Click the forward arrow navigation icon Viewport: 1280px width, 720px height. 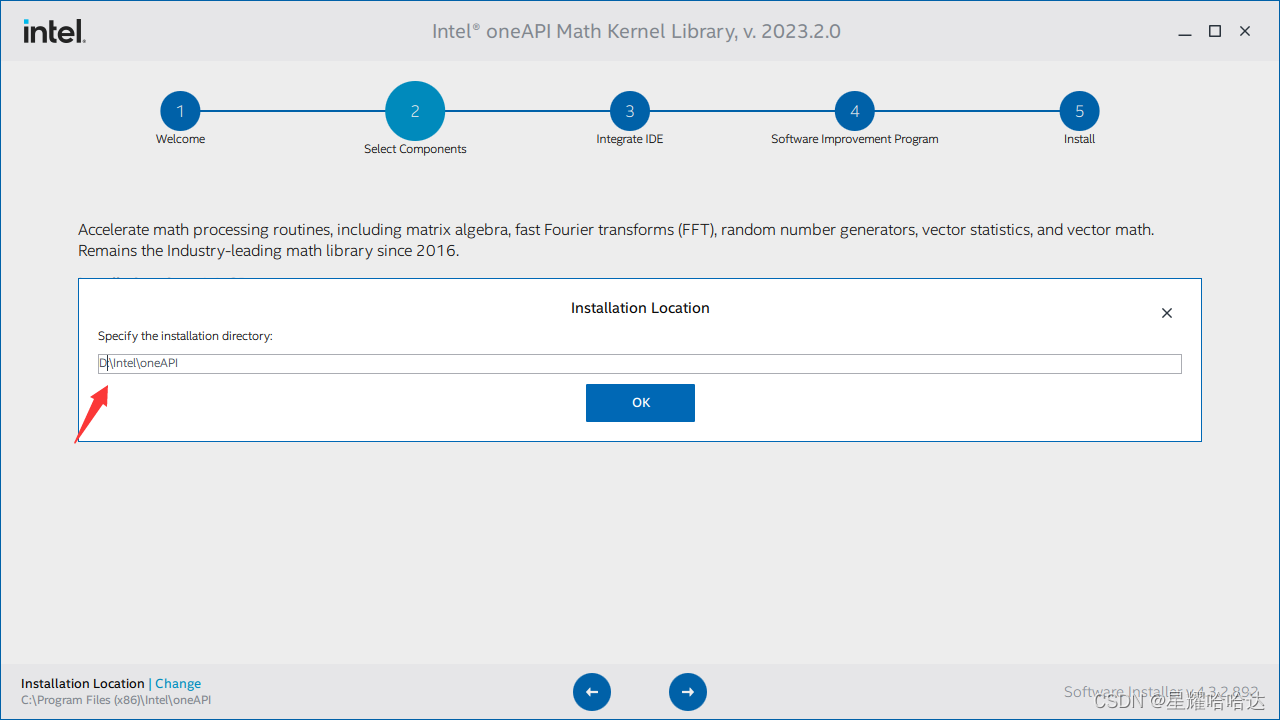point(687,691)
